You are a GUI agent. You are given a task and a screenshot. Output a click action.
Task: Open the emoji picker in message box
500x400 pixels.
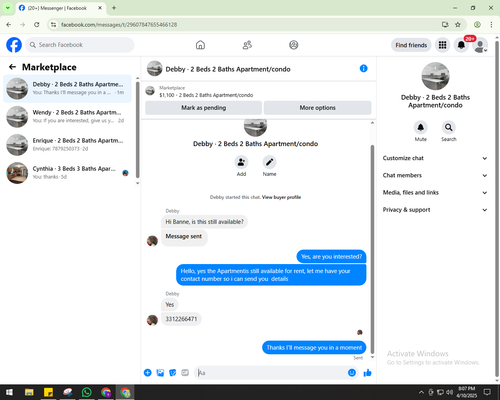pos(352,373)
